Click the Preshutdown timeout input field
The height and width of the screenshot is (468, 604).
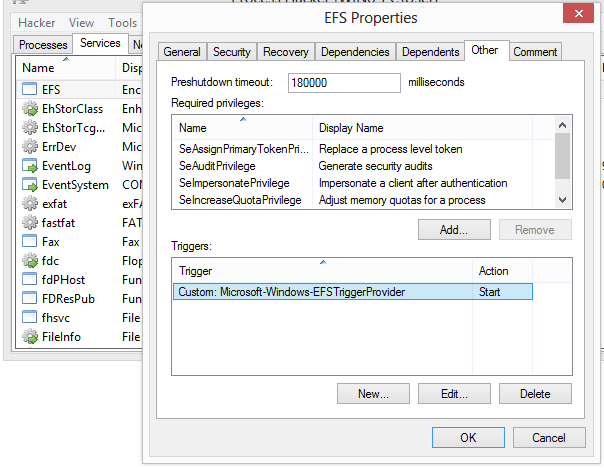pos(343,83)
